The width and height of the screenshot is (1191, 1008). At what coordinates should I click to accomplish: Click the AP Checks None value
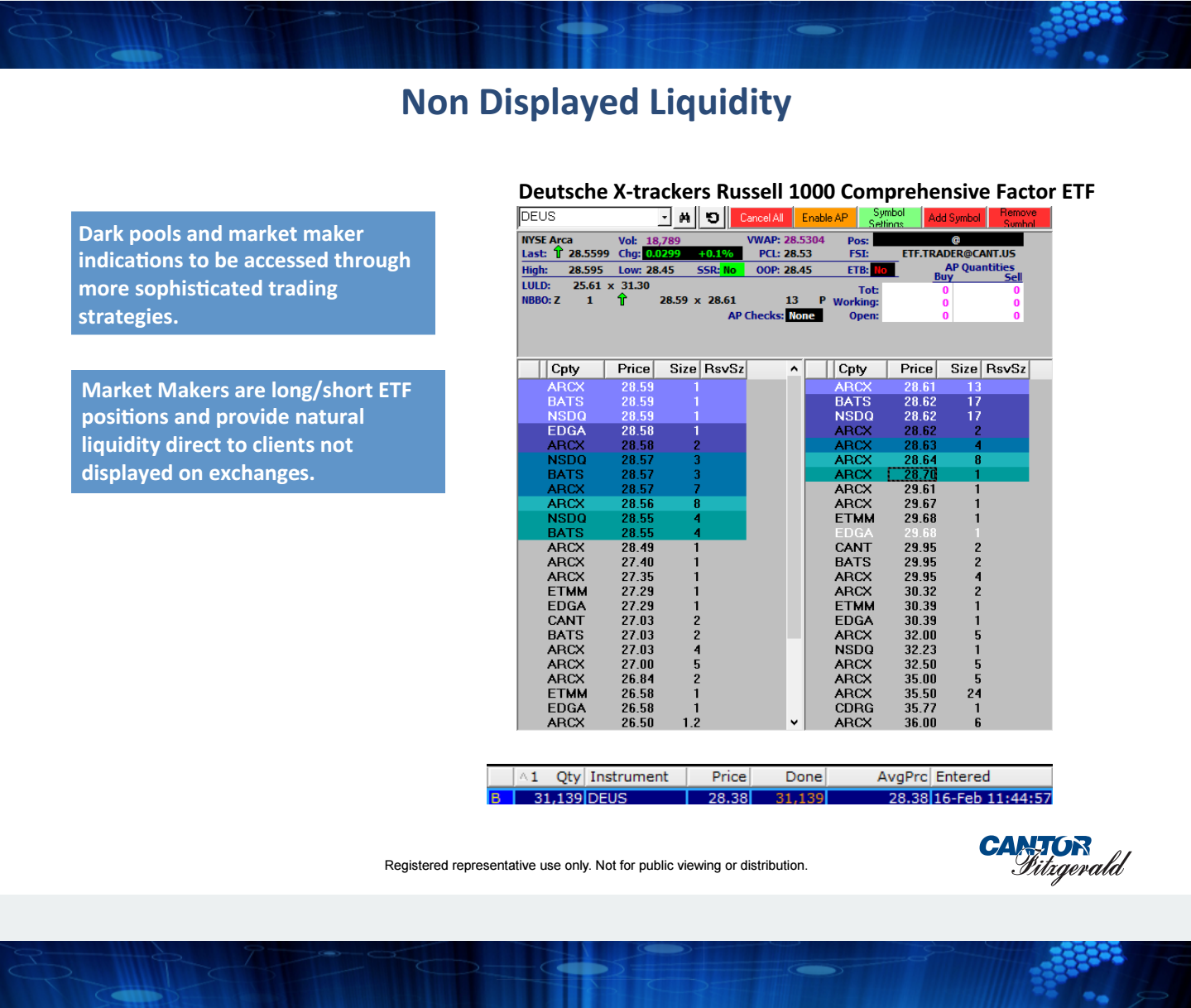[x=803, y=315]
